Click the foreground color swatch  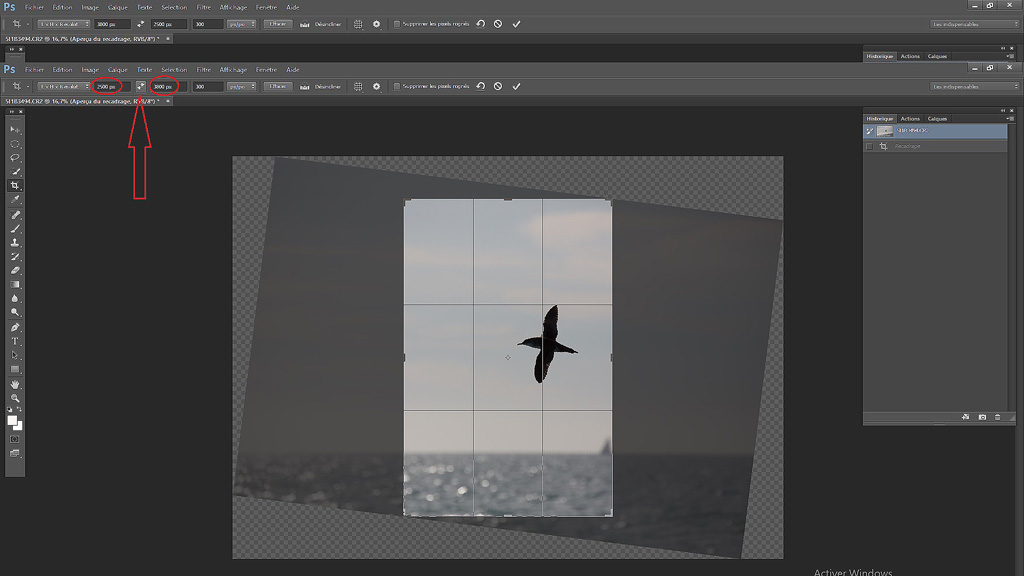coord(13,421)
